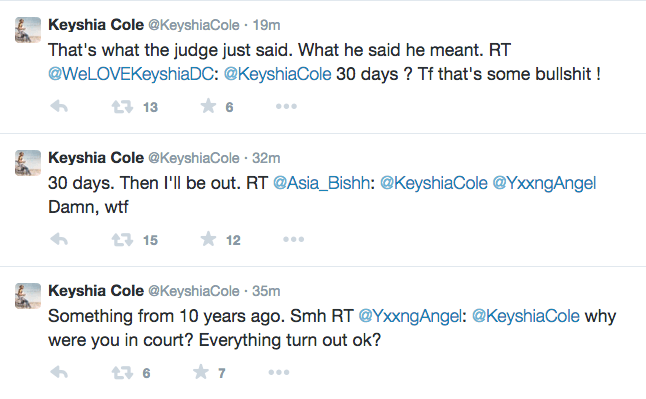Retweet the tweet with 15 retweets
The height and width of the screenshot is (399, 646).
pos(122,239)
